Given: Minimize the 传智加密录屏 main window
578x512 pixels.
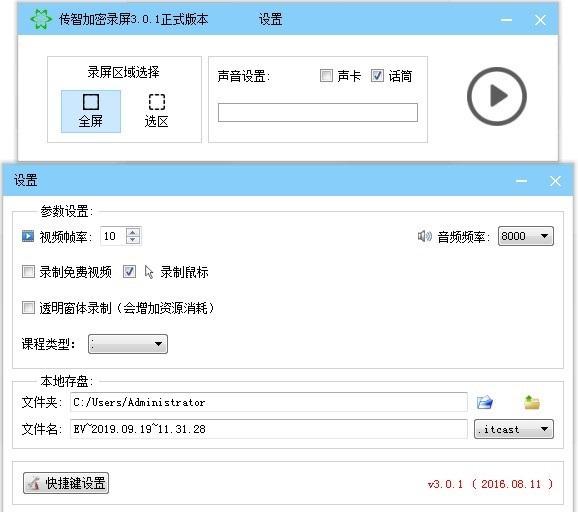Looking at the screenshot, I should click(x=506, y=20).
